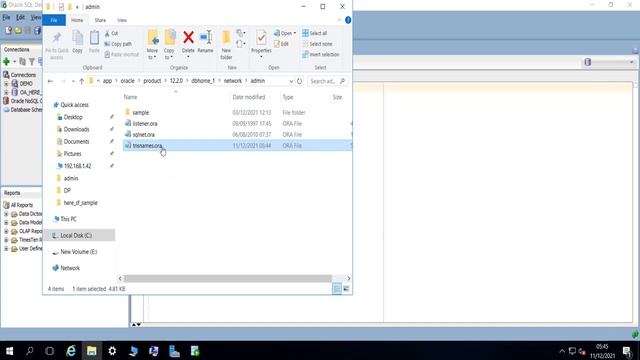
Task: Open the address bar history dropdown
Action: click(291, 81)
